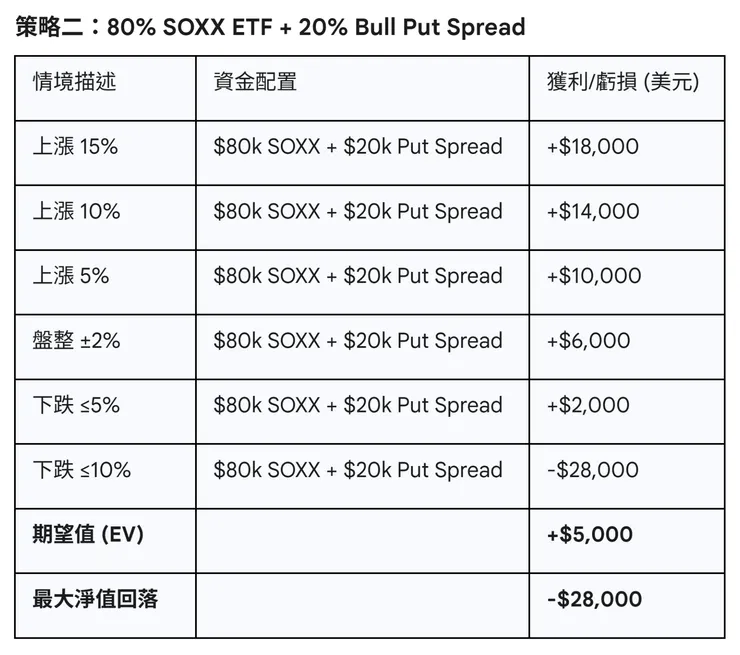
Task: Click the title '策略二：80% SOXX ETF + 20% Bull Put Spread'
Action: coord(271,27)
